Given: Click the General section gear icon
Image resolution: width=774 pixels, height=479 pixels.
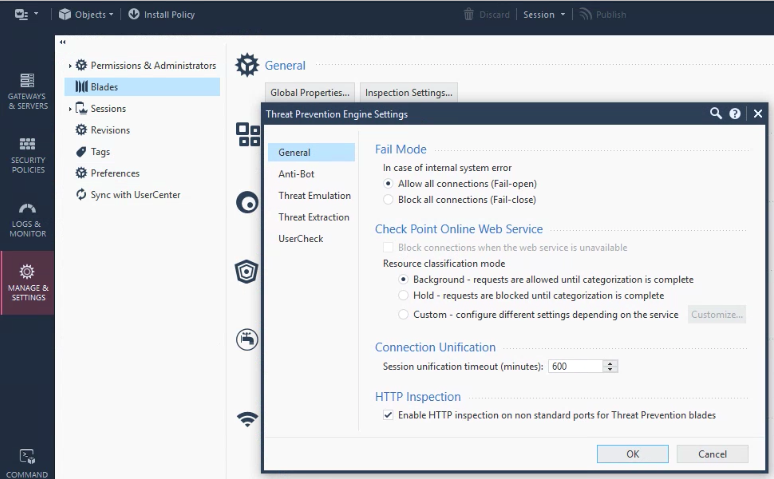Looking at the screenshot, I should point(247,65).
